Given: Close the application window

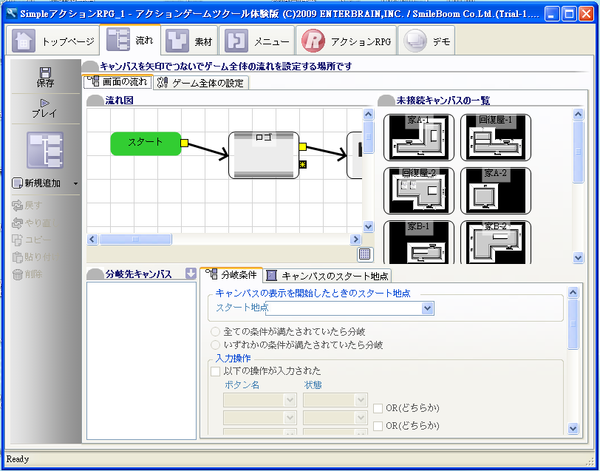Looking at the screenshot, I should point(586,14).
